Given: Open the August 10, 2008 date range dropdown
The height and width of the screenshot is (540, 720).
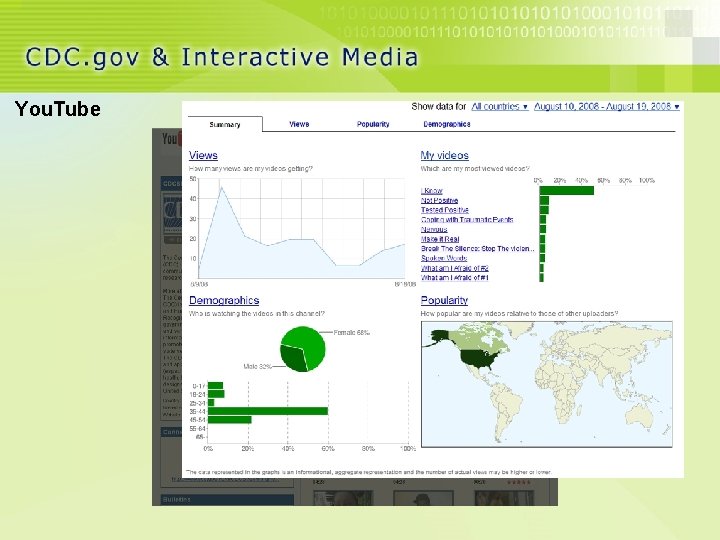Looking at the screenshot, I should (x=607, y=107).
